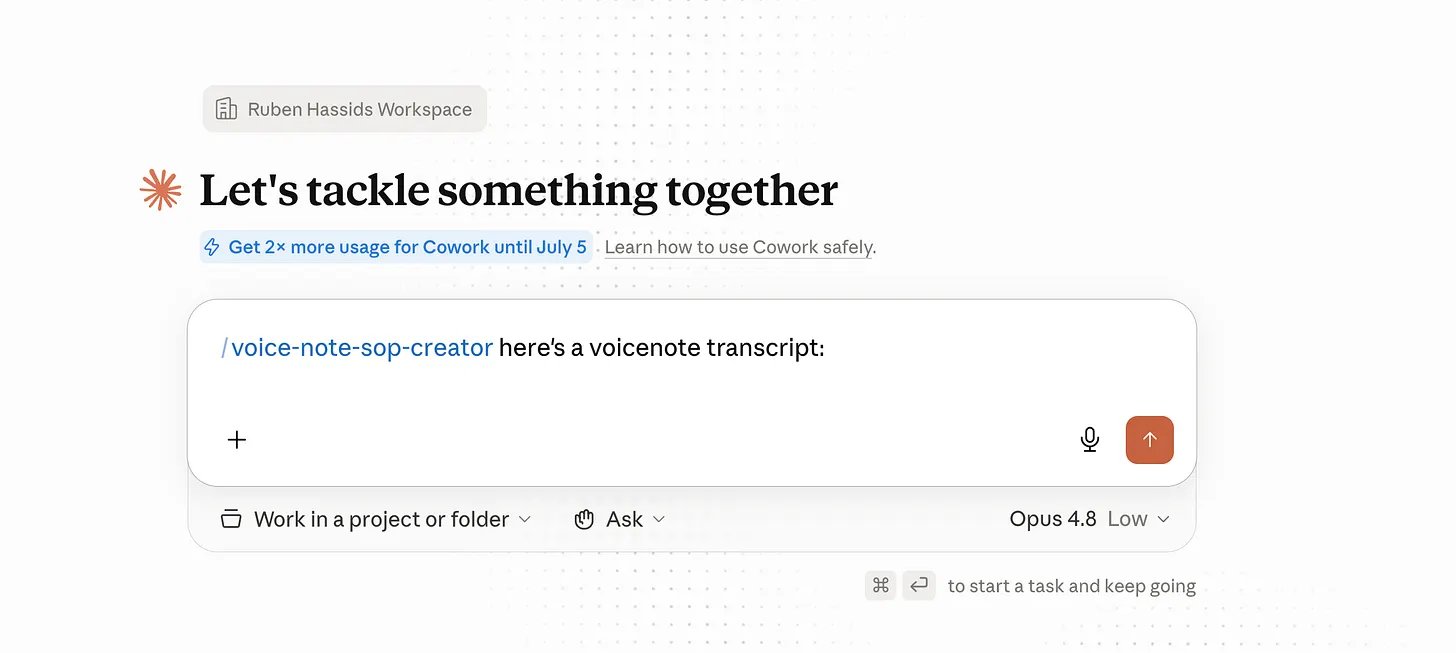Select the Opus 4.8 model label
Viewport: 1456px width, 653px height.
coord(1053,519)
